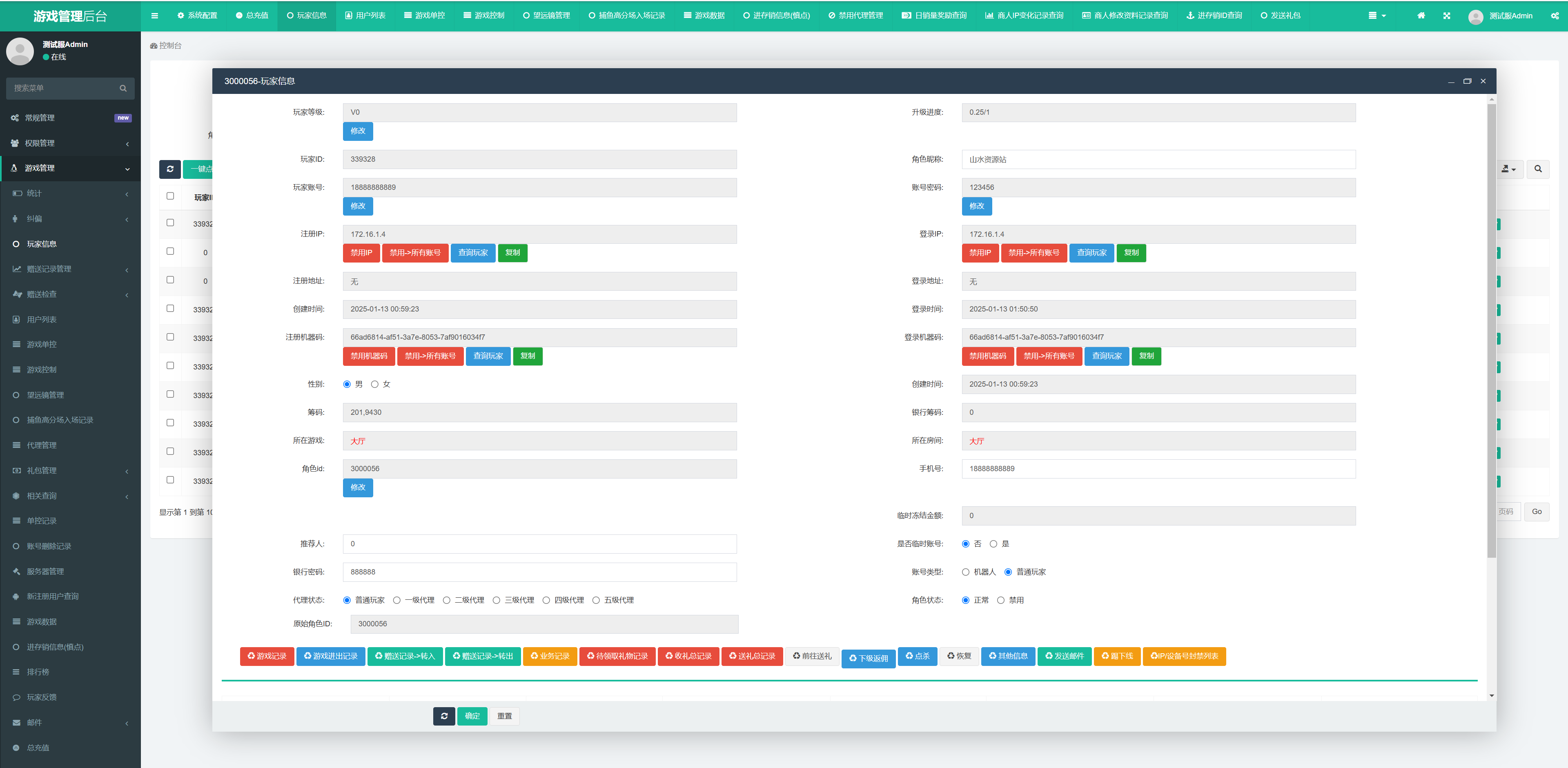The height and width of the screenshot is (768, 1568).
Task: Click the sidebar search magnifier icon
Action: point(123,88)
